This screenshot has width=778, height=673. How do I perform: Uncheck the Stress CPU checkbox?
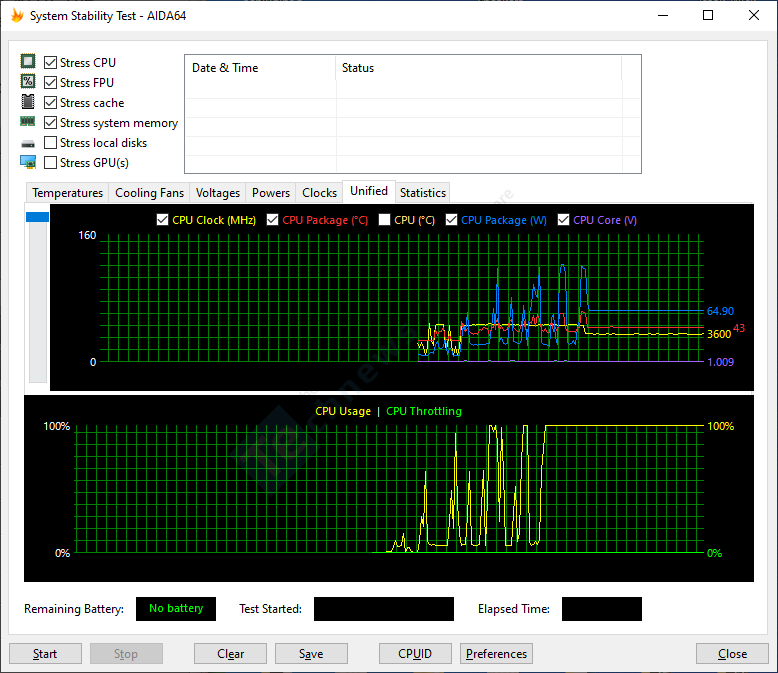pyautogui.click(x=50, y=63)
